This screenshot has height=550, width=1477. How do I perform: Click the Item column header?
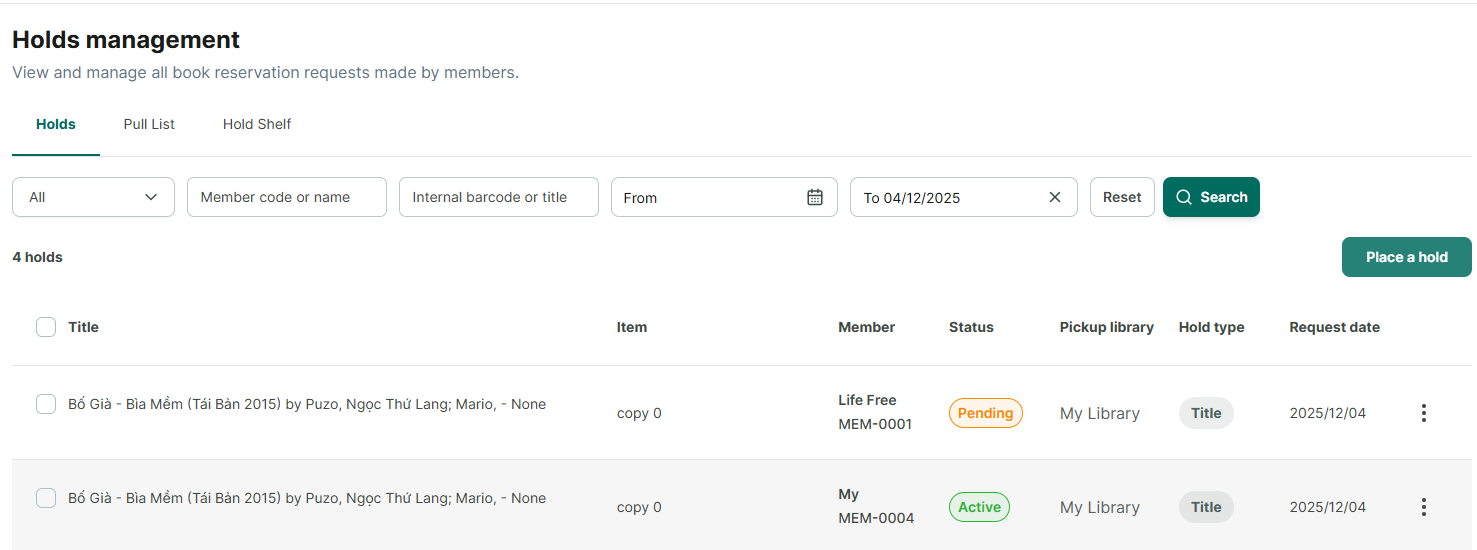pos(632,327)
